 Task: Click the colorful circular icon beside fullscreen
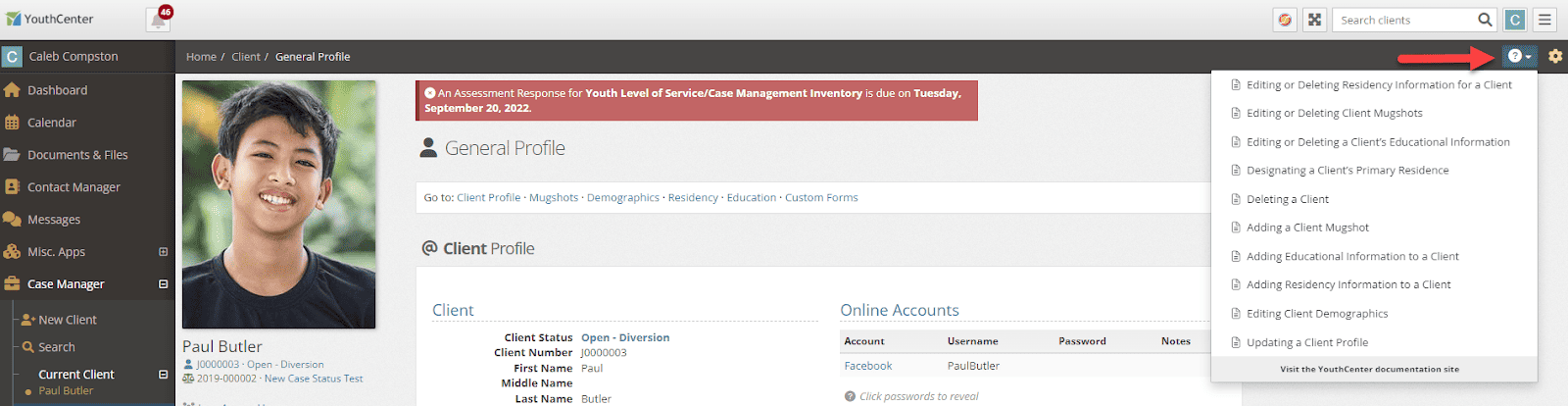point(1285,20)
